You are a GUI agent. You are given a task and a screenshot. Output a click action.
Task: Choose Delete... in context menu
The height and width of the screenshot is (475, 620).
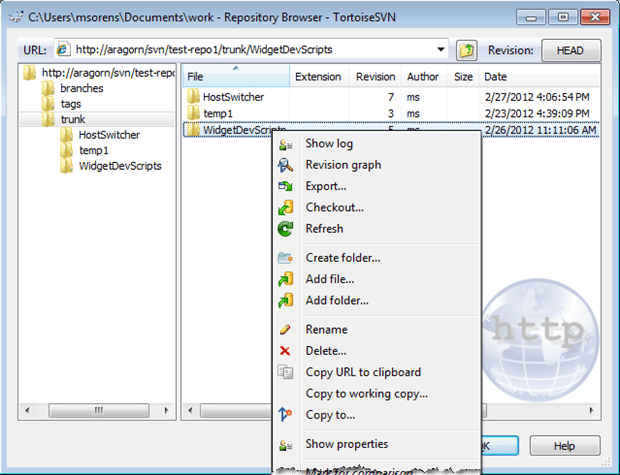326,351
